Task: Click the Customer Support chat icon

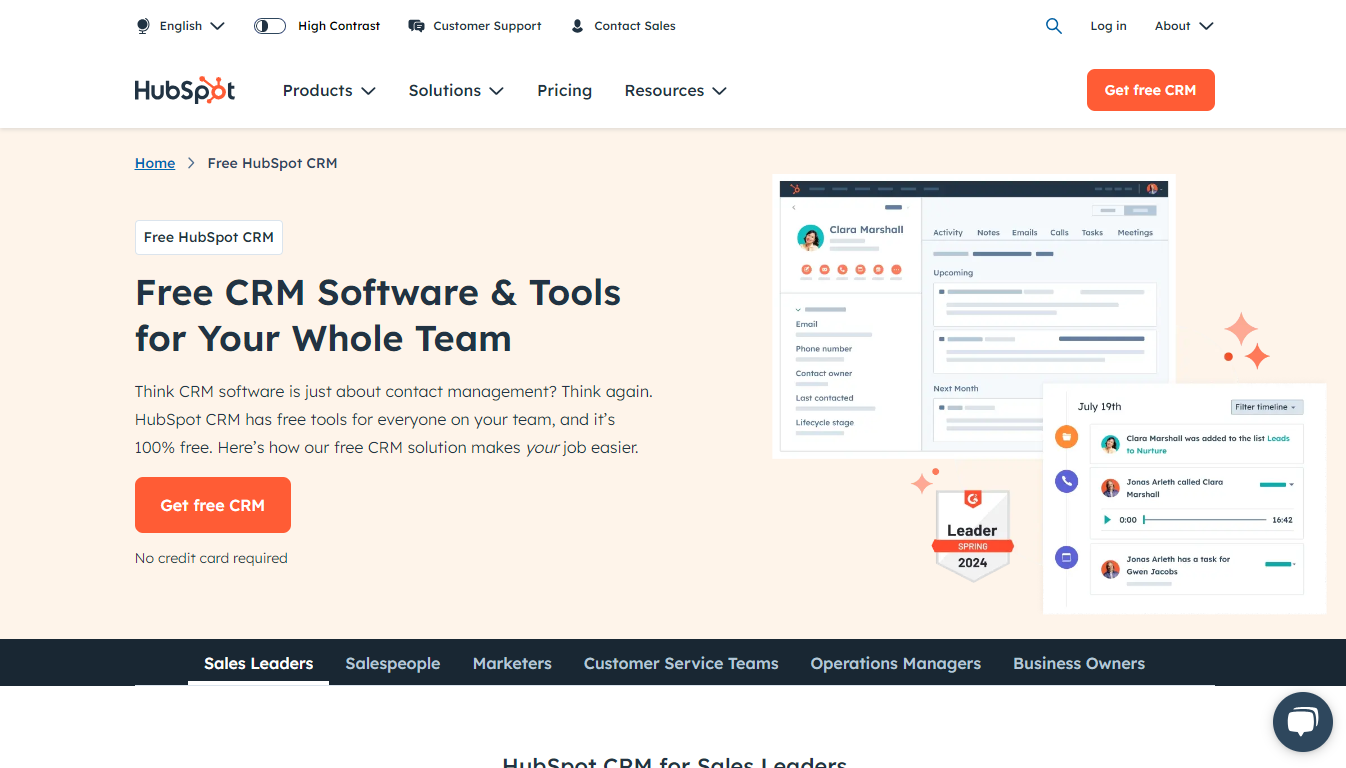Action: click(417, 26)
